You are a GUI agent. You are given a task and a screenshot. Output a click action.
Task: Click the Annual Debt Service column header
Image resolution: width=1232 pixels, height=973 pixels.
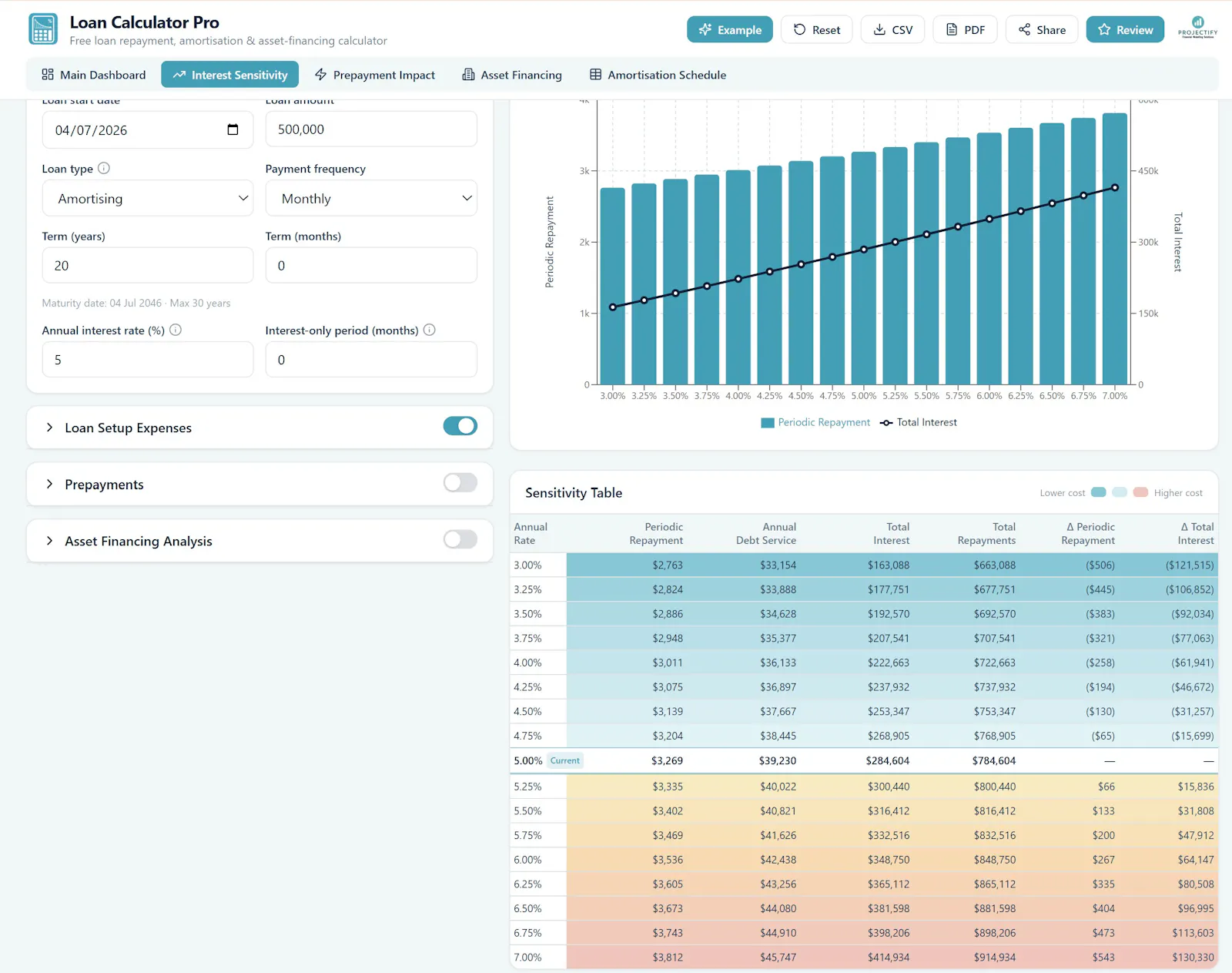click(766, 533)
